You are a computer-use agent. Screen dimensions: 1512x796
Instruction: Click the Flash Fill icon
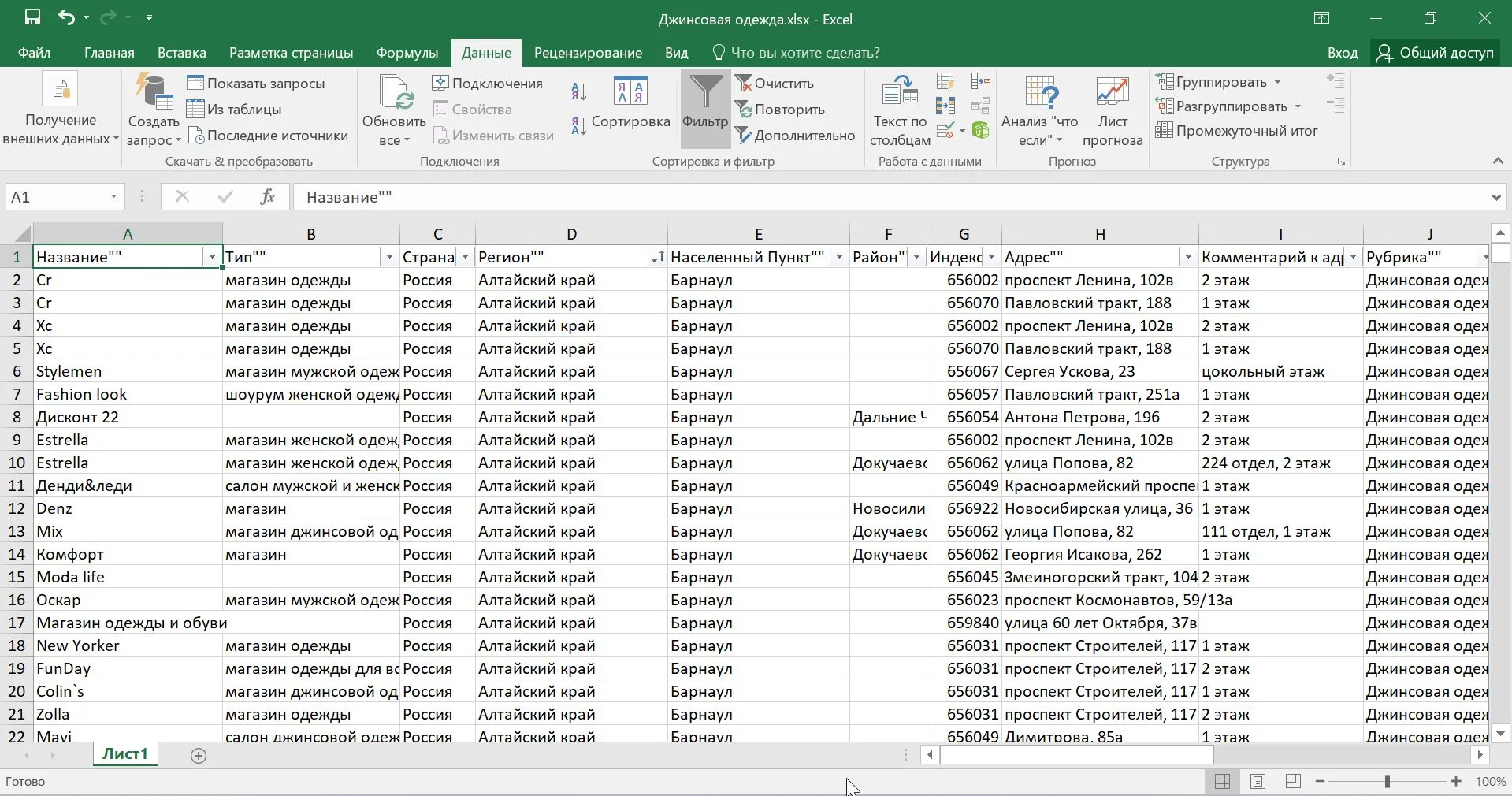pyautogui.click(x=945, y=80)
